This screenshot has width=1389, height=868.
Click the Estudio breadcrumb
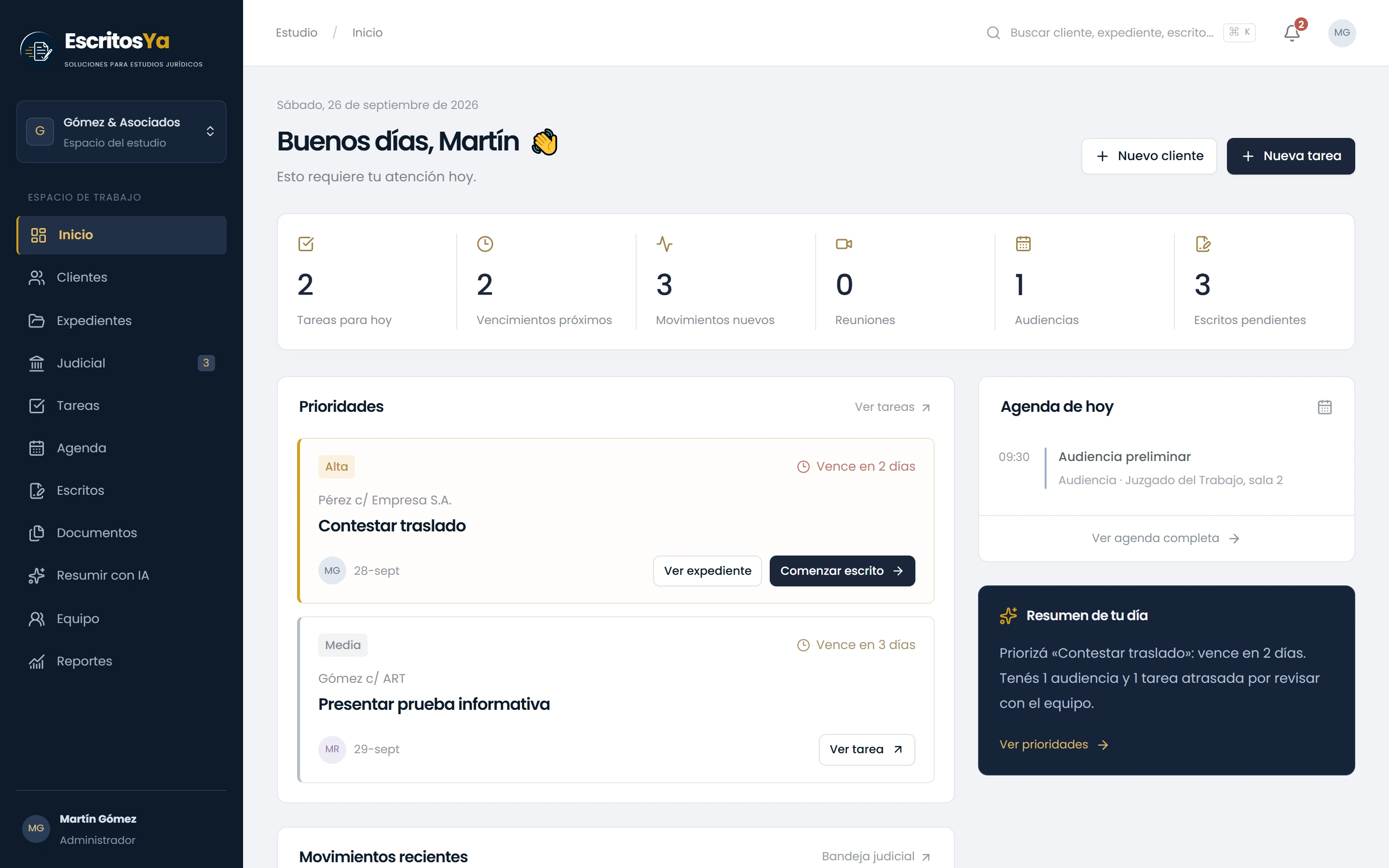coord(296,33)
